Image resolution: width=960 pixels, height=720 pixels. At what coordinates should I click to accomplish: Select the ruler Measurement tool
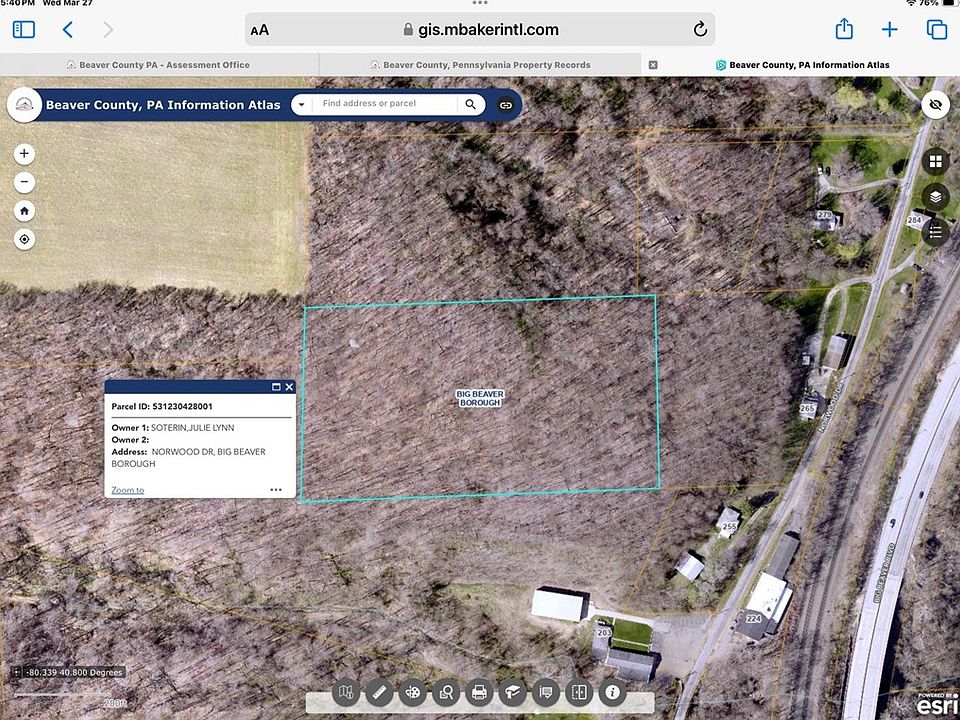[x=379, y=692]
